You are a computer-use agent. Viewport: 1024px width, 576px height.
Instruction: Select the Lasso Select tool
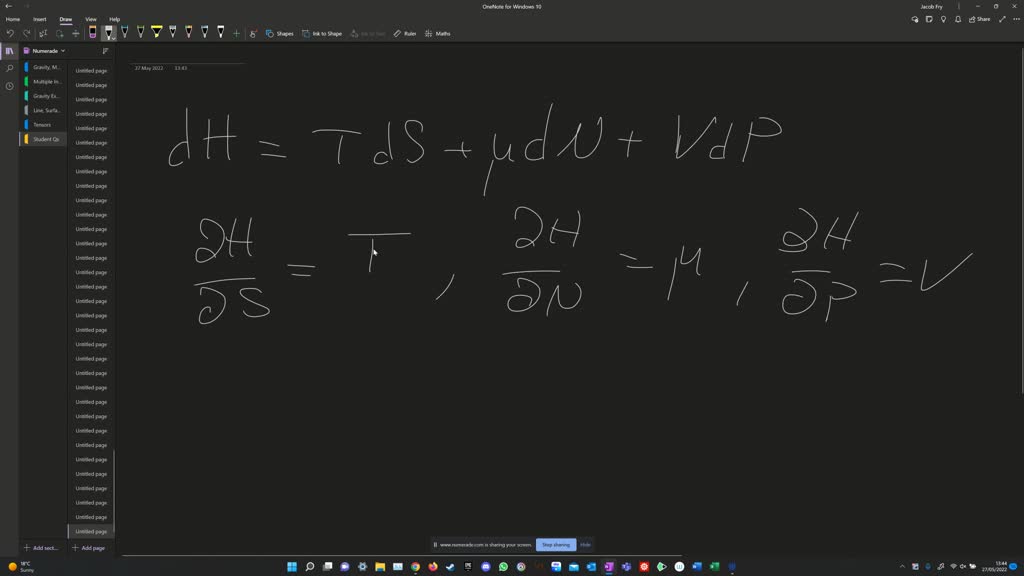pyautogui.click(x=42, y=33)
